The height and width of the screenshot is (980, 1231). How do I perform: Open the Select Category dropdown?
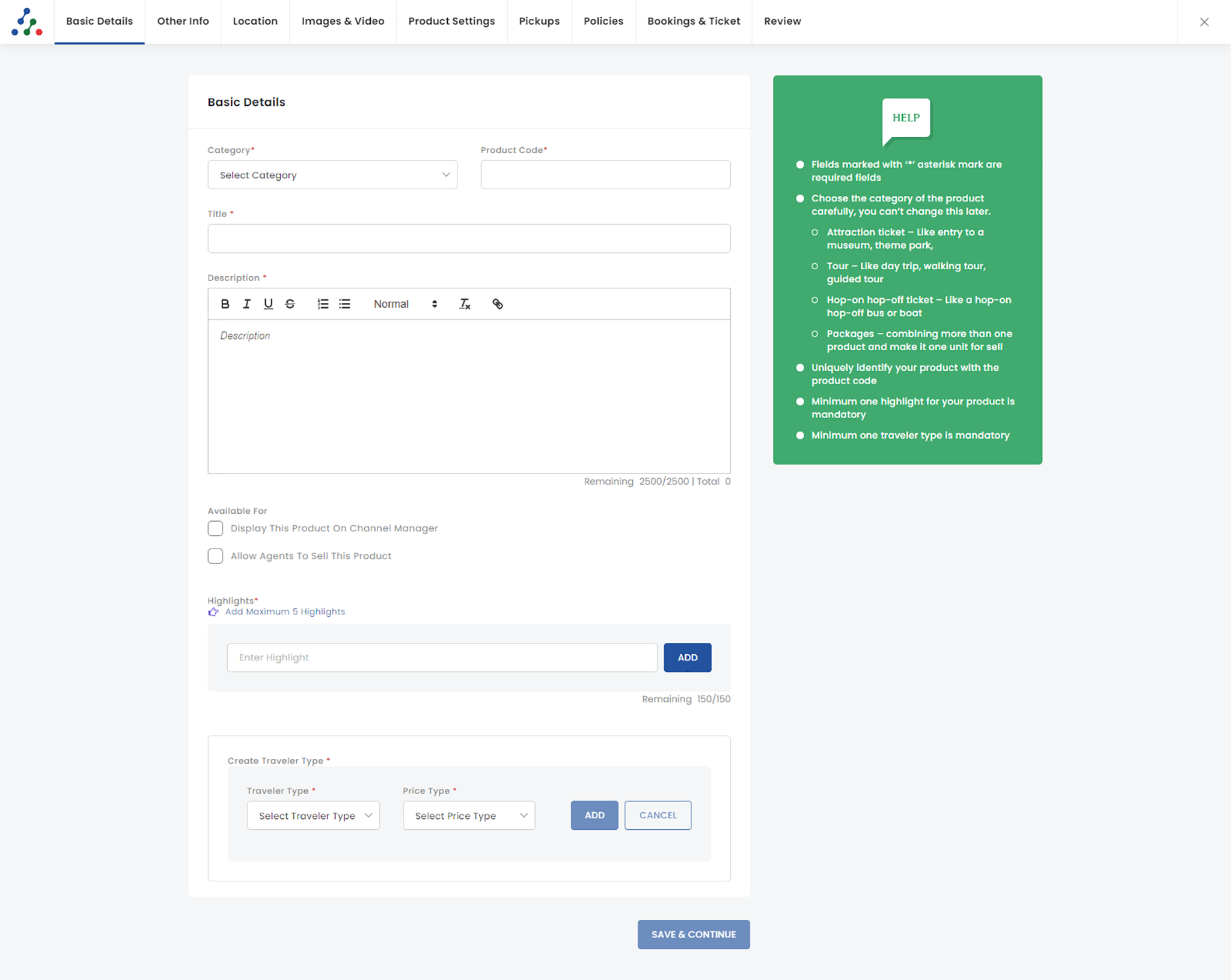click(x=332, y=175)
